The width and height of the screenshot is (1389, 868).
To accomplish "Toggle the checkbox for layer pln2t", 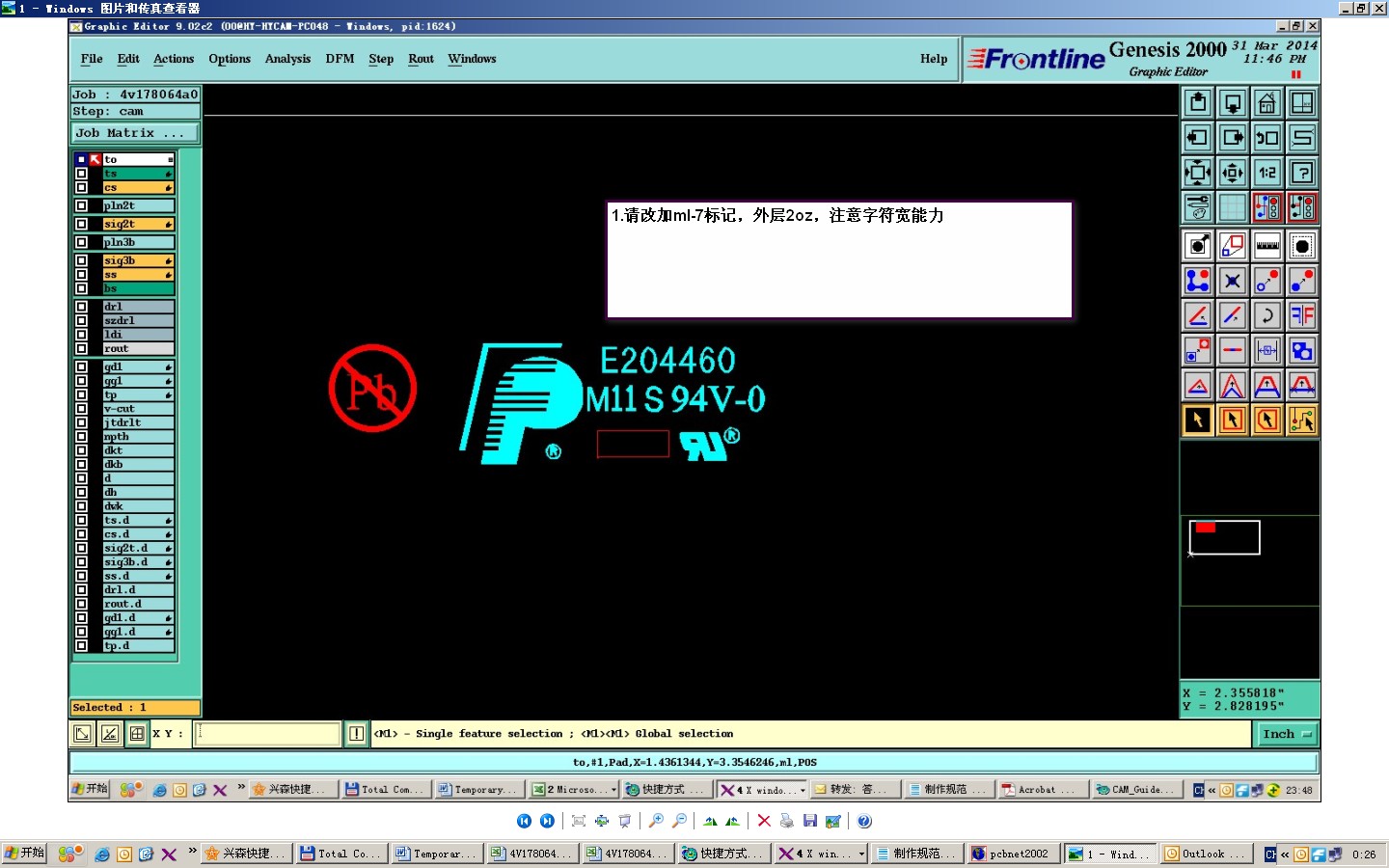I will point(82,205).
